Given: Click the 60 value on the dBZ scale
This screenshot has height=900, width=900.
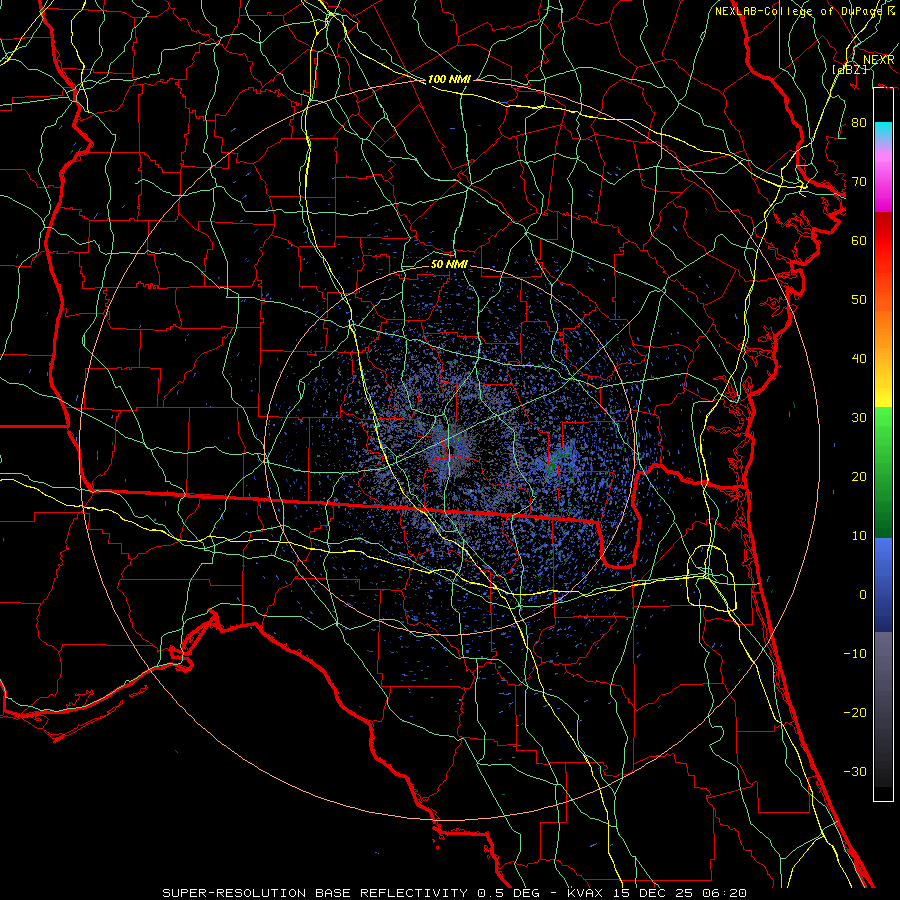Looking at the screenshot, I should tap(859, 240).
